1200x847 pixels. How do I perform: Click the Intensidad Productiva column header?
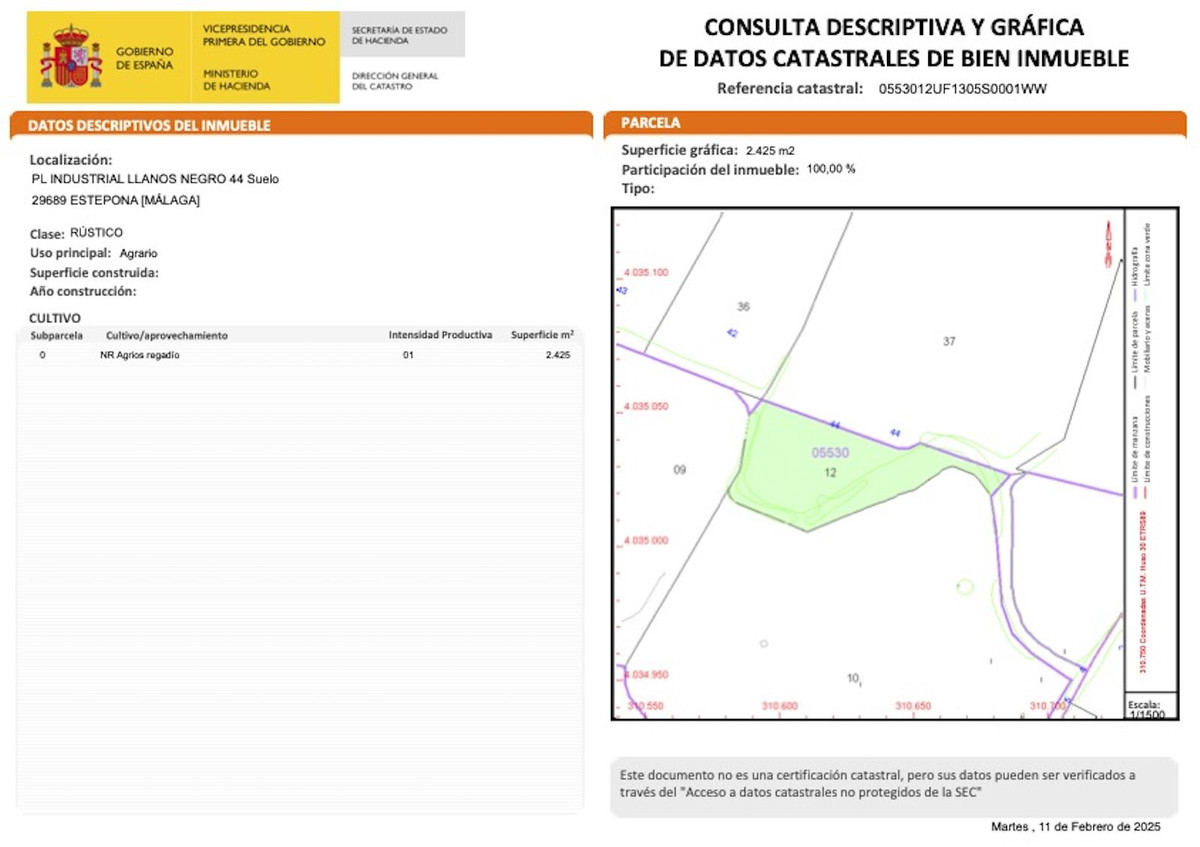pos(440,335)
